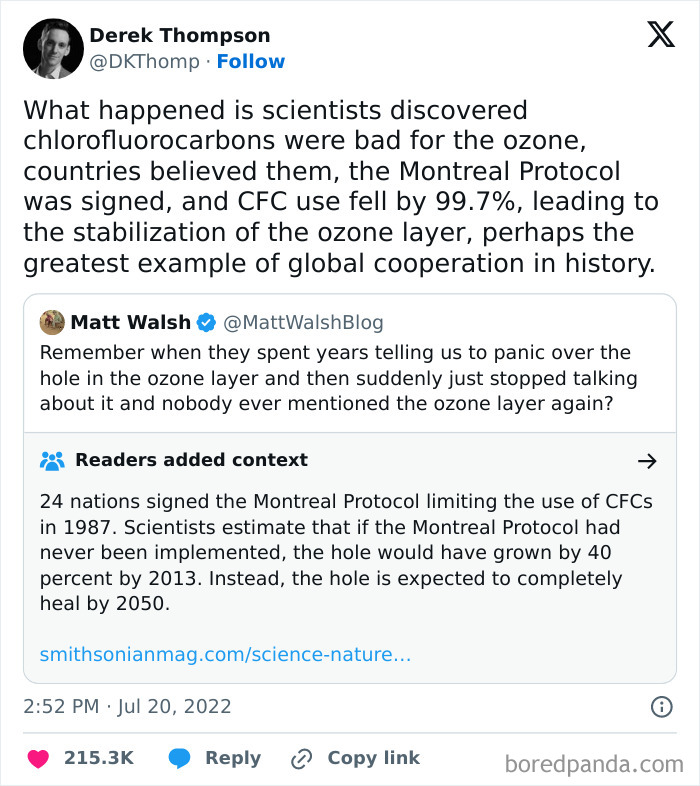
Task: Click Matt Walsh's small avatar
Action: pos(52,322)
